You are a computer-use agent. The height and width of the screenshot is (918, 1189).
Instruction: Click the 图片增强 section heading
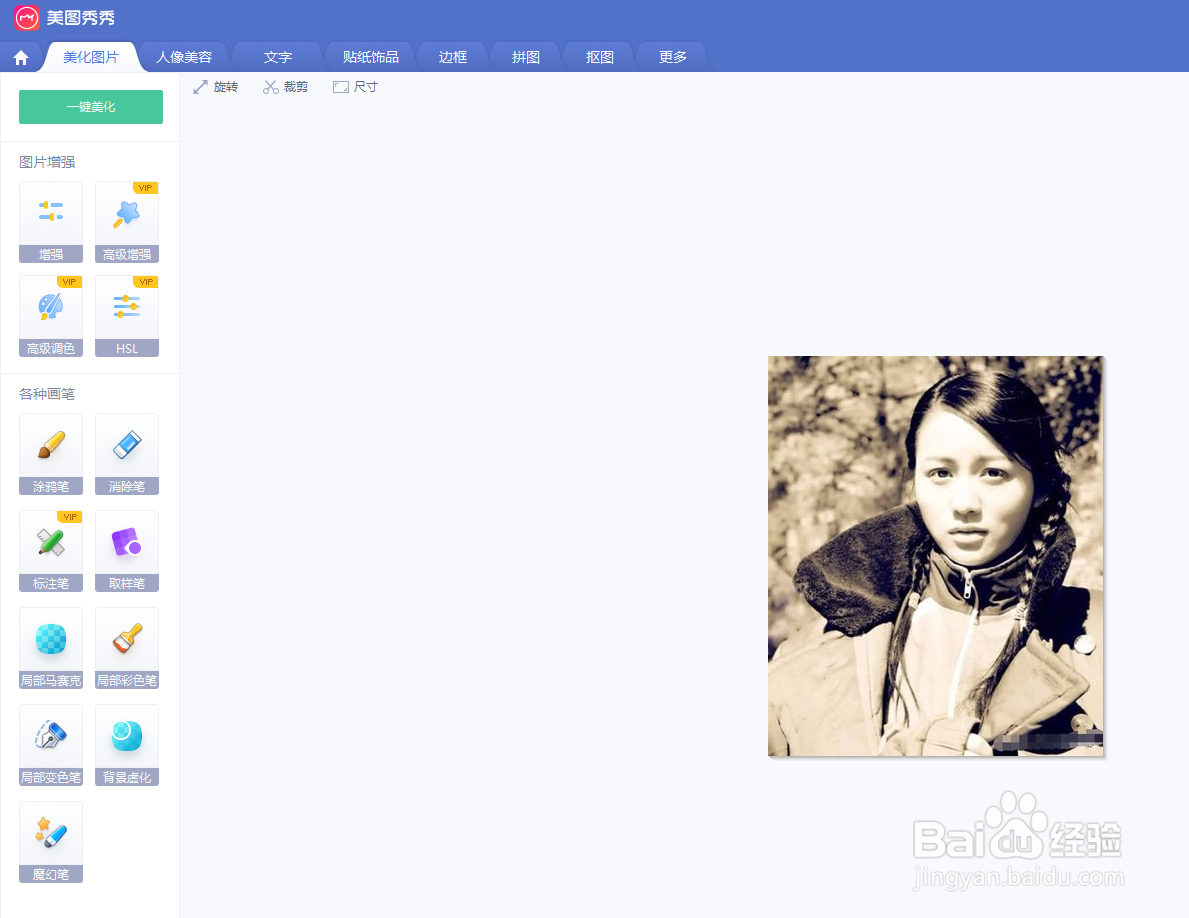click(47, 162)
